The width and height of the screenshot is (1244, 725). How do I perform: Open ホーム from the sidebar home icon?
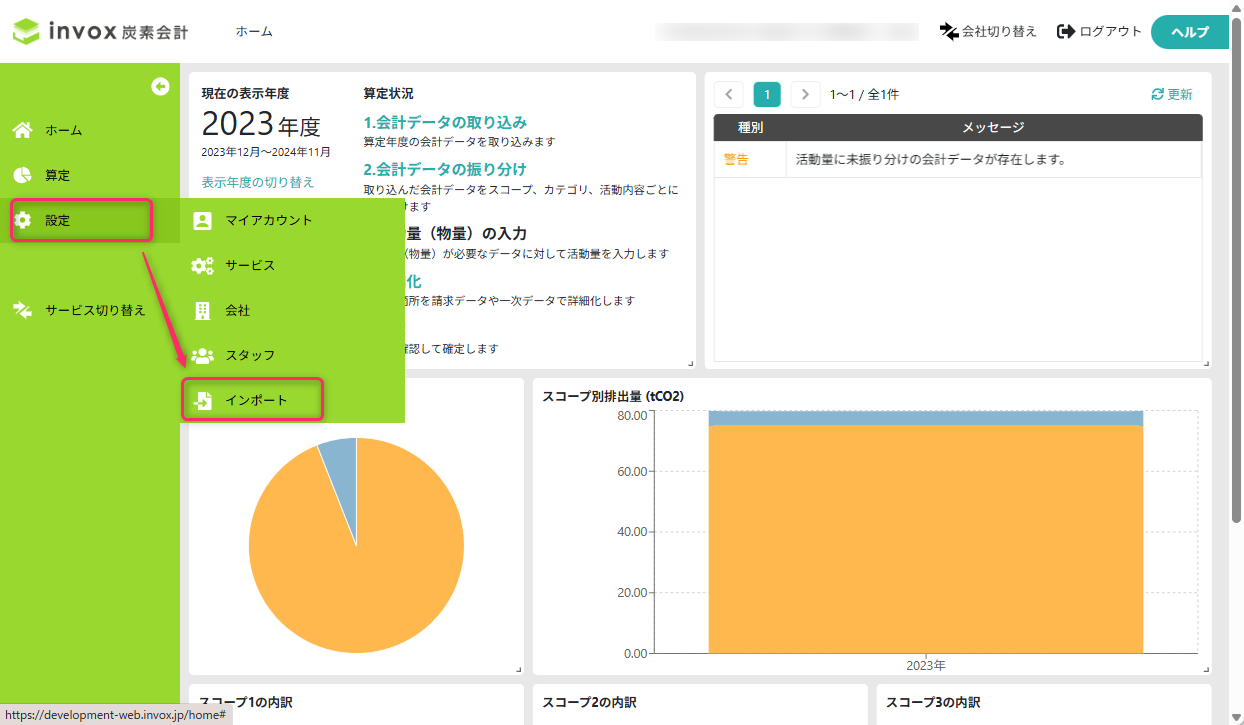pos(22,130)
